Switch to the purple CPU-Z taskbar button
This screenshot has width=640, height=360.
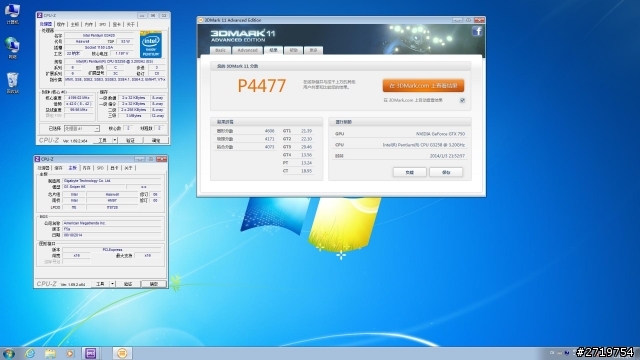tap(91, 353)
